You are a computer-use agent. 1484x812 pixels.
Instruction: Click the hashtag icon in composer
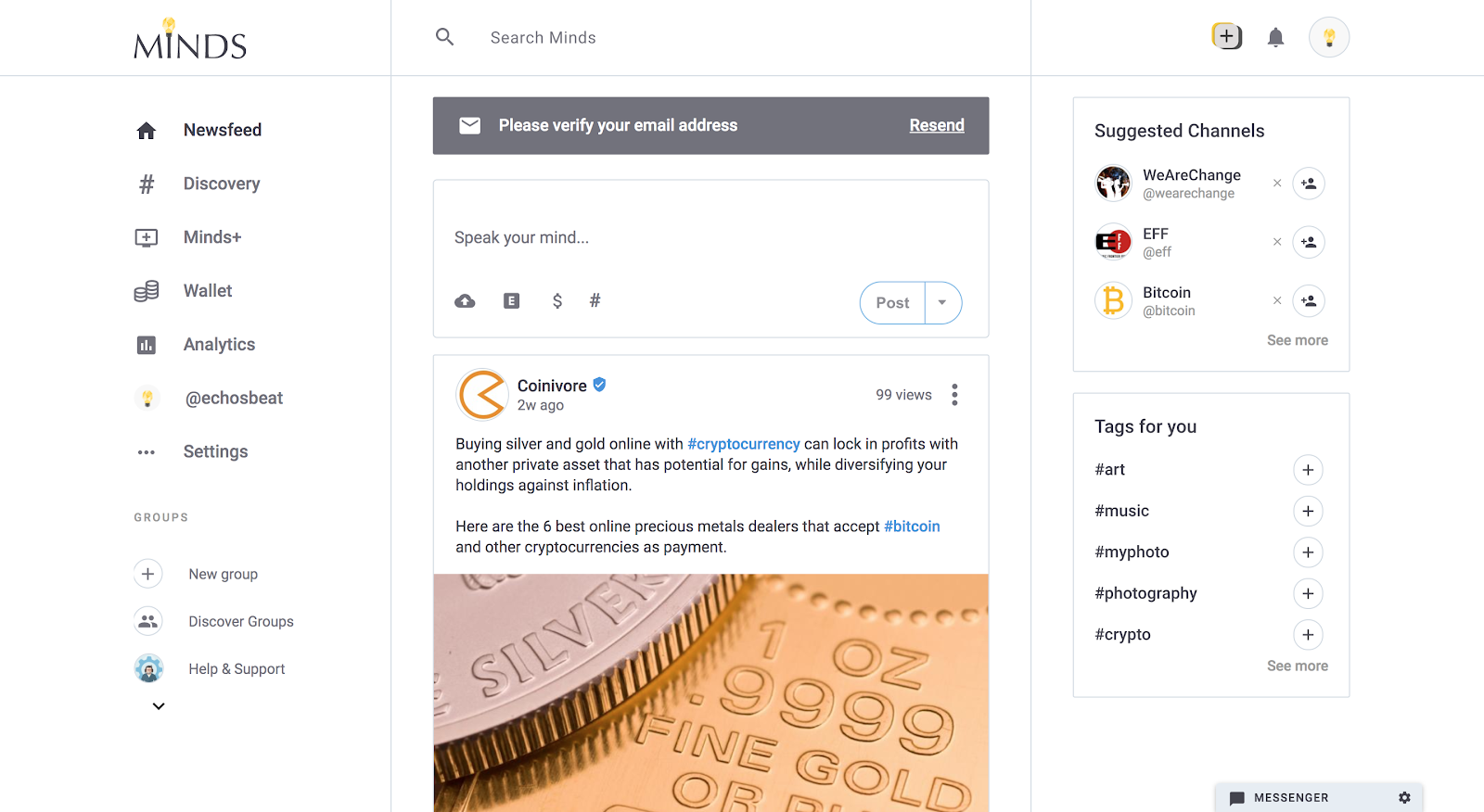[595, 300]
